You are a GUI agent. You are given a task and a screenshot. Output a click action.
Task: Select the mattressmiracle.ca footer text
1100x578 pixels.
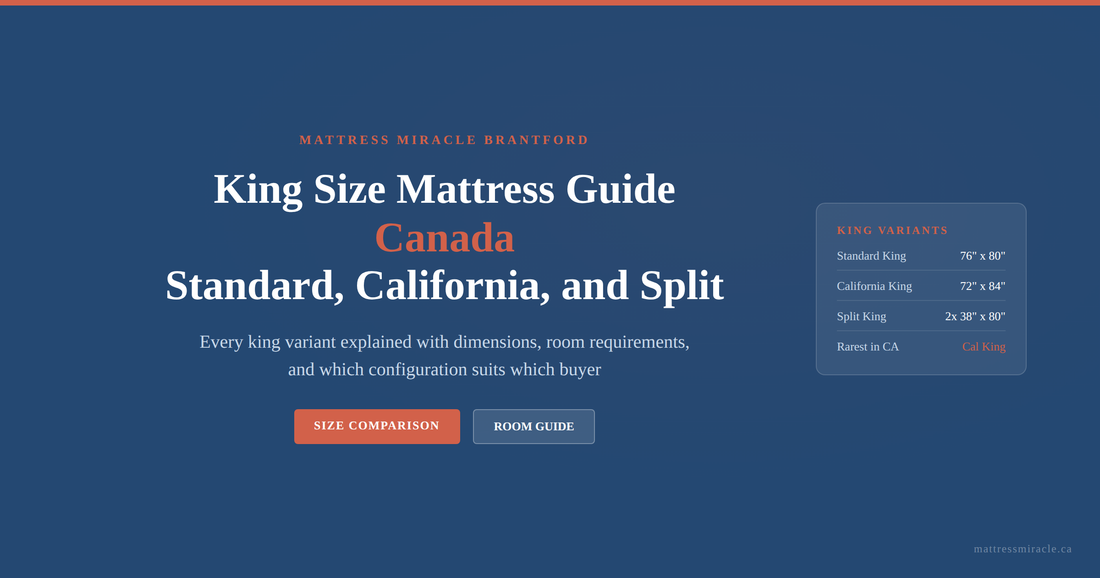pyautogui.click(x=1023, y=549)
